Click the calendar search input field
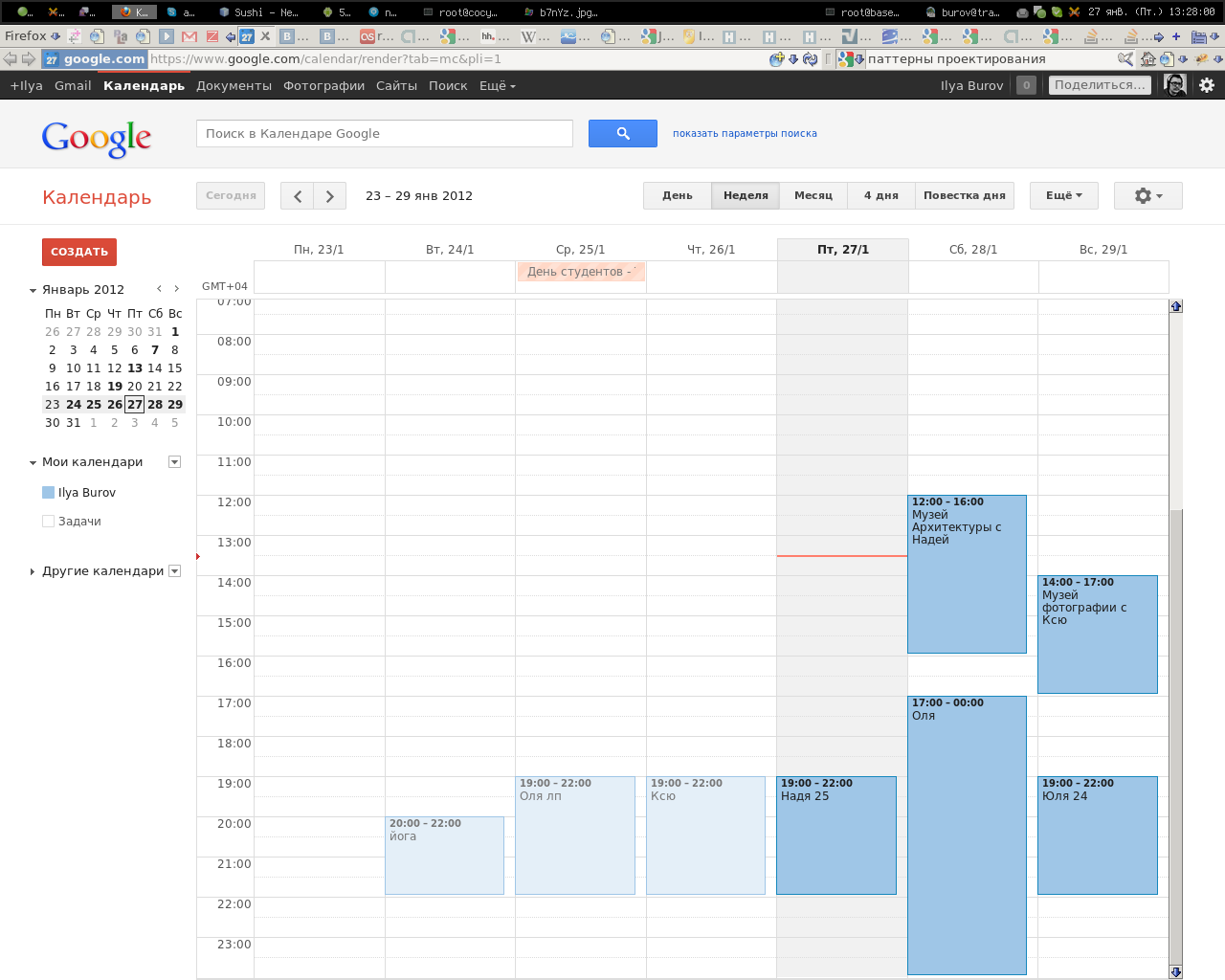1225x980 pixels. [385, 133]
